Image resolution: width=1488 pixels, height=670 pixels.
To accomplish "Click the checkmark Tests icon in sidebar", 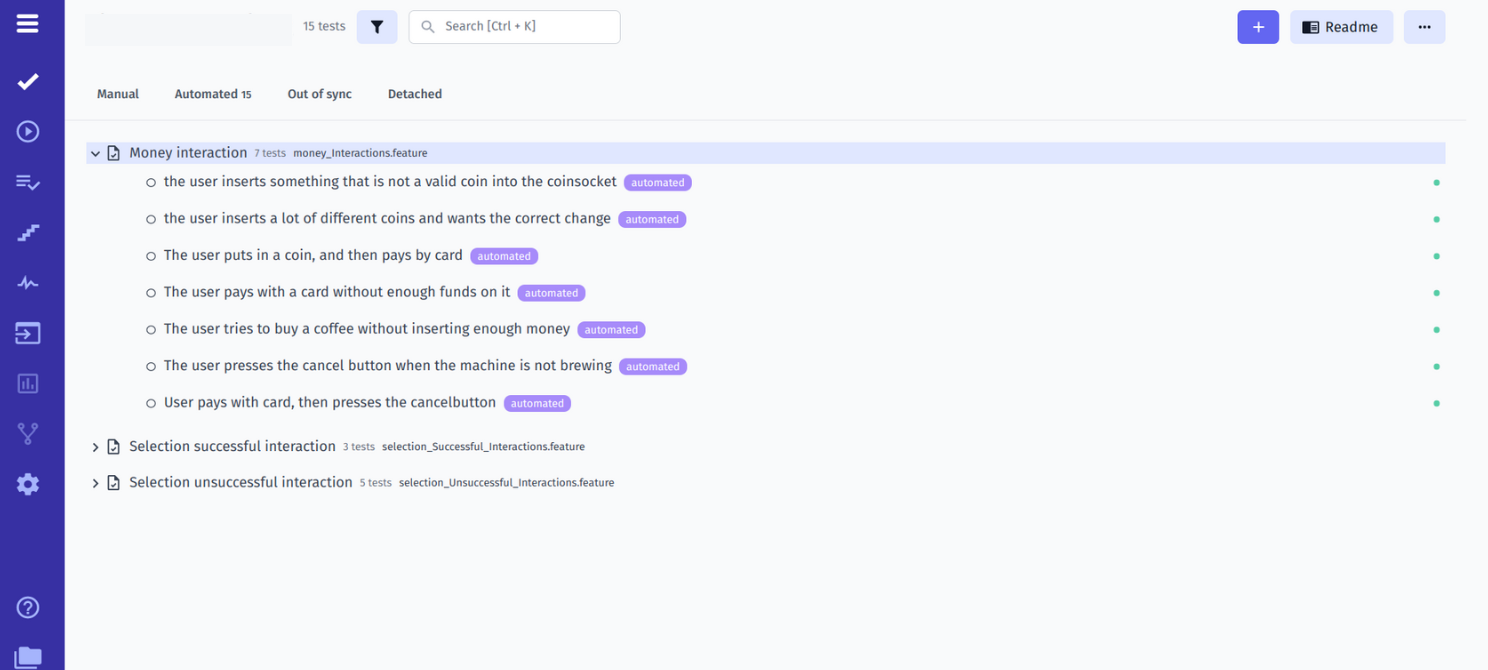I will click(28, 81).
